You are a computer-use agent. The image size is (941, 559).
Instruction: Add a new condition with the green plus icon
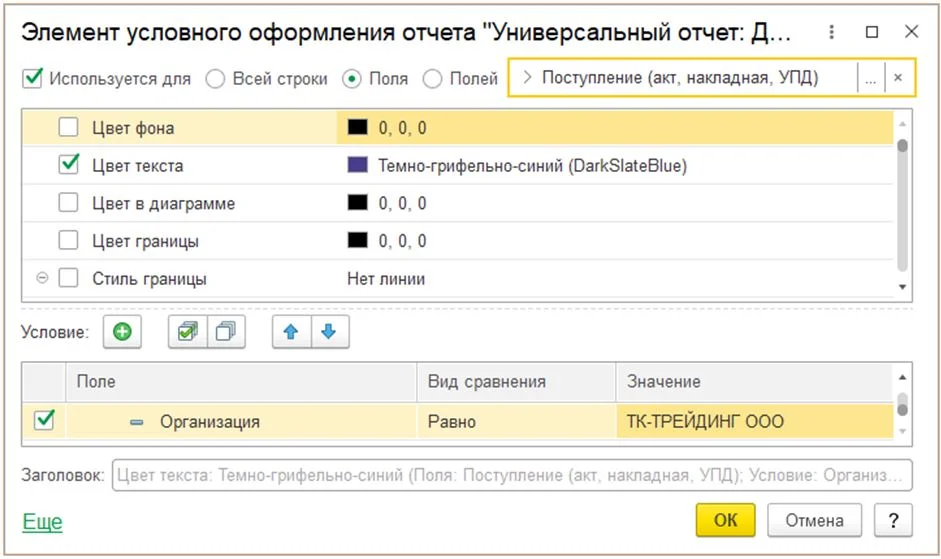[122, 331]
